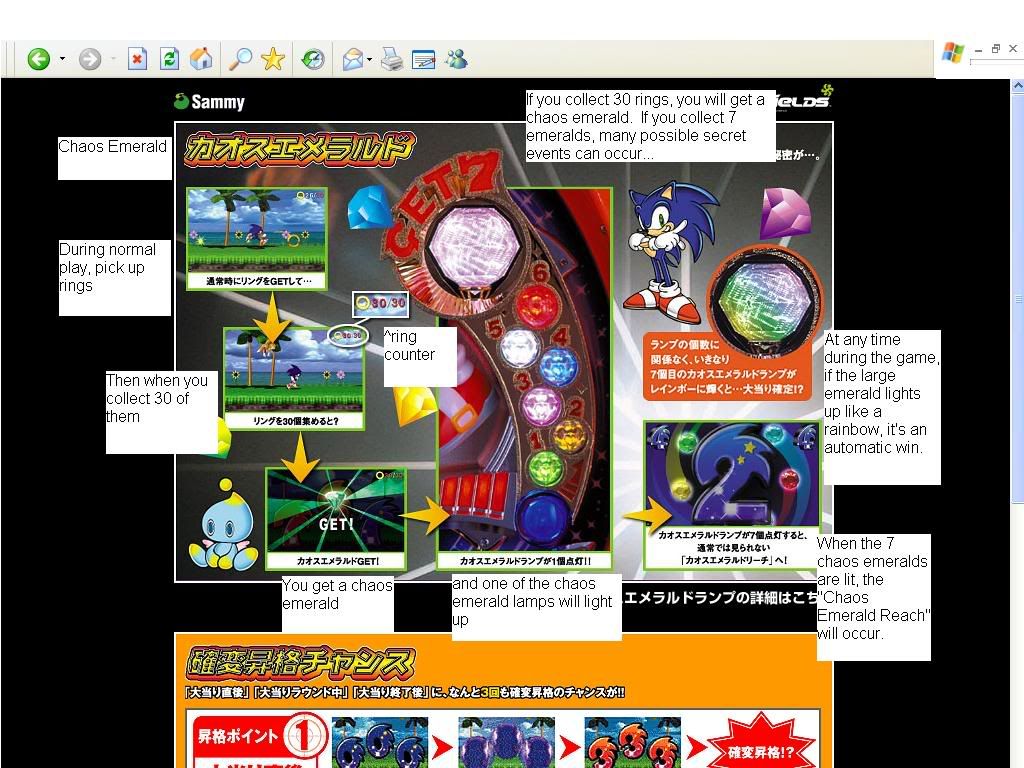The width and height of the screenshot is (1024, 768).
Task: Click the Stop loading page icon
Action: point(137,60)
